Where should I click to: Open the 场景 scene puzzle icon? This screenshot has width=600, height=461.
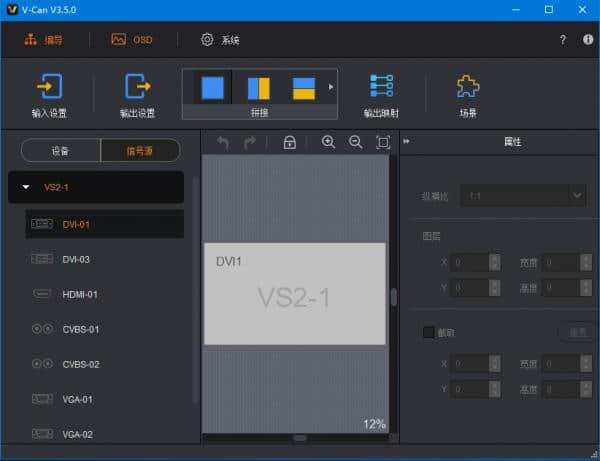tap(468, 87)
